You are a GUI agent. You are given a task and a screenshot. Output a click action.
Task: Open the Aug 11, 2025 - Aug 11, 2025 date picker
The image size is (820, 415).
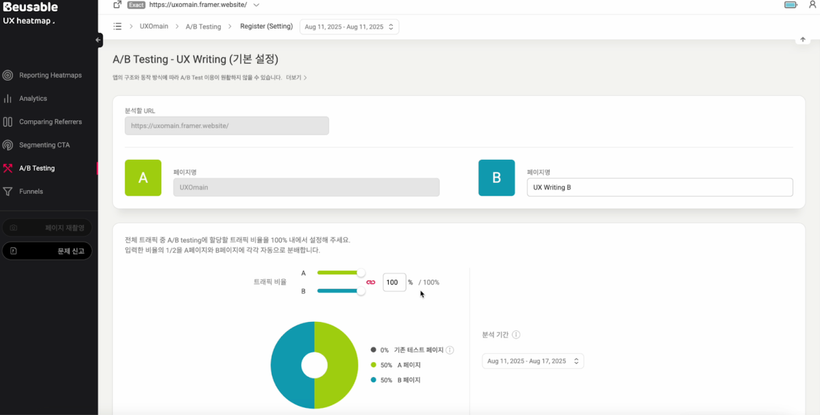coord(349,27)
